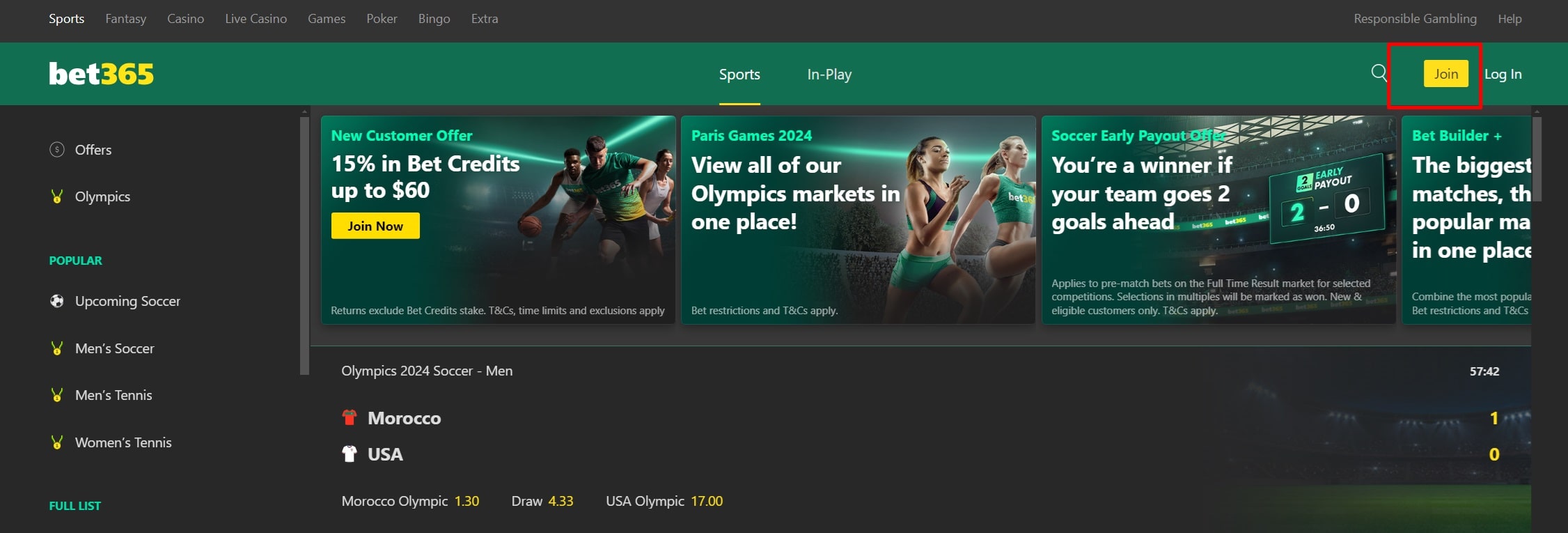1568x533 pixels.
Task: Go to Live Casino section
Action: 256,19
